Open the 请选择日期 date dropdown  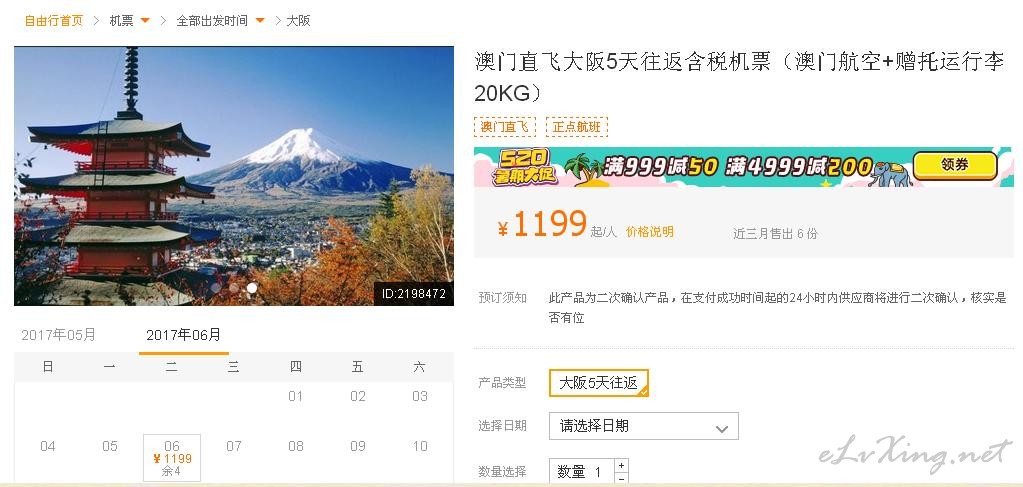pyautogui.click(x=644, y=426)
